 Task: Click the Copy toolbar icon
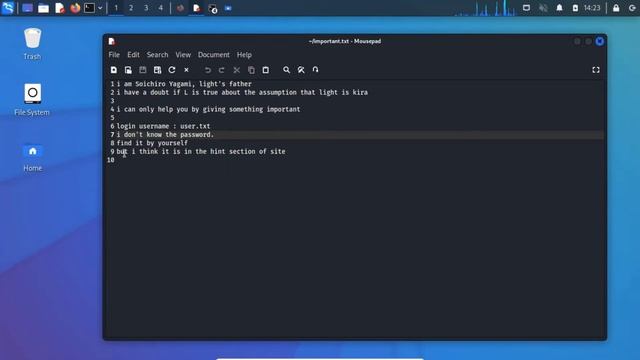tap(251, 70)
